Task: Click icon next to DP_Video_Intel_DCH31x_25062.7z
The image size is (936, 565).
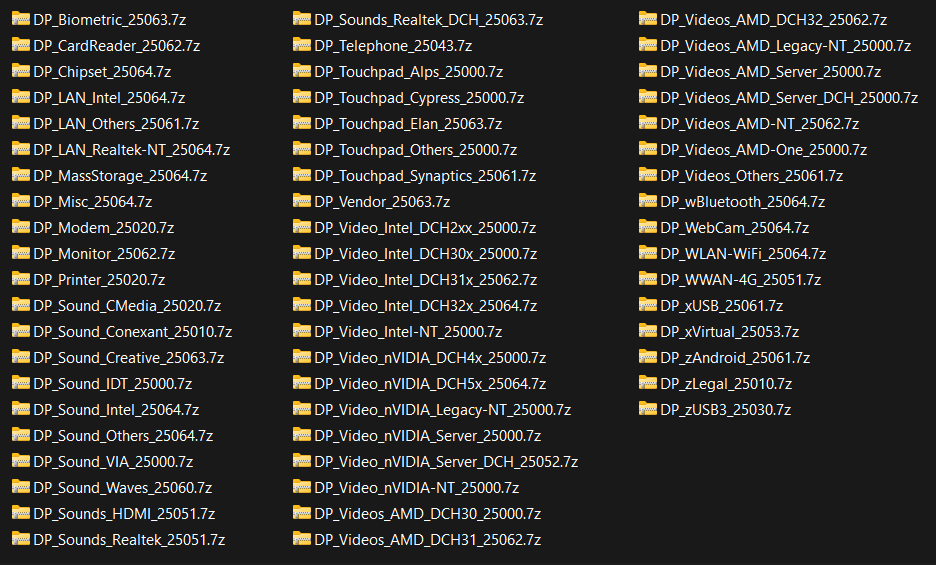Action: click(x=301, y=278)
